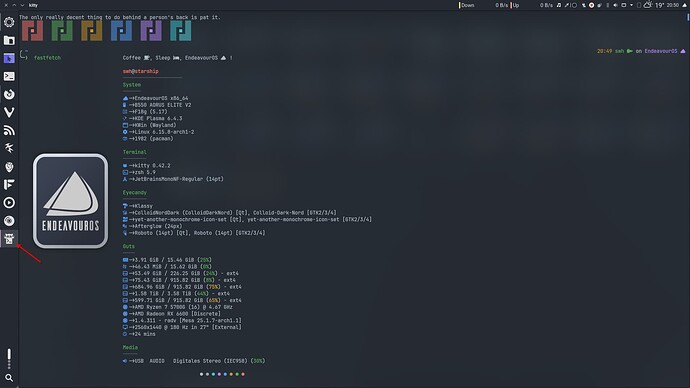The width and height of the screenshot is (690, 388).
Task: Switch desktops using the dock pager indicator
Action: (x=9, y=359)
